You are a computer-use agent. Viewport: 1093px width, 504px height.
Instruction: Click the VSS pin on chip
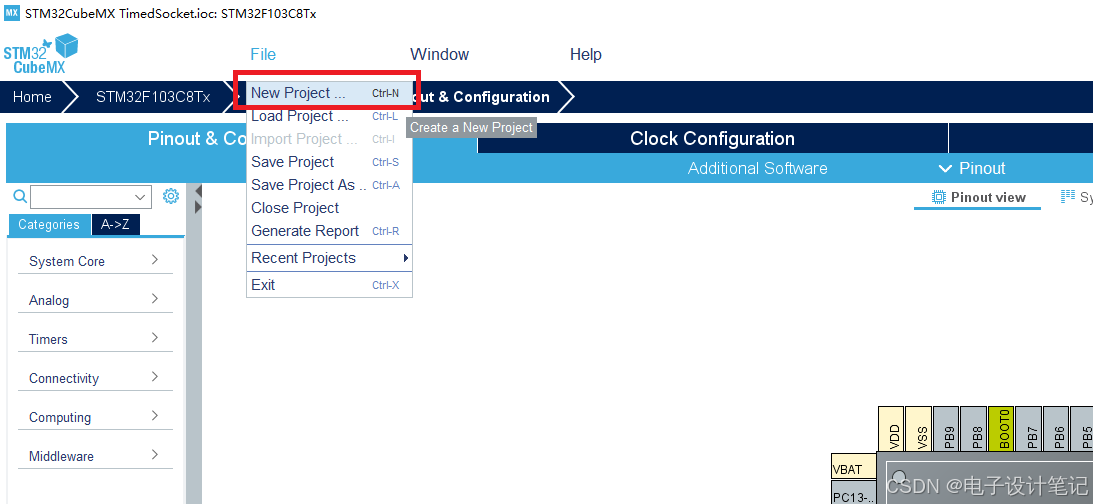click(919, 429)
